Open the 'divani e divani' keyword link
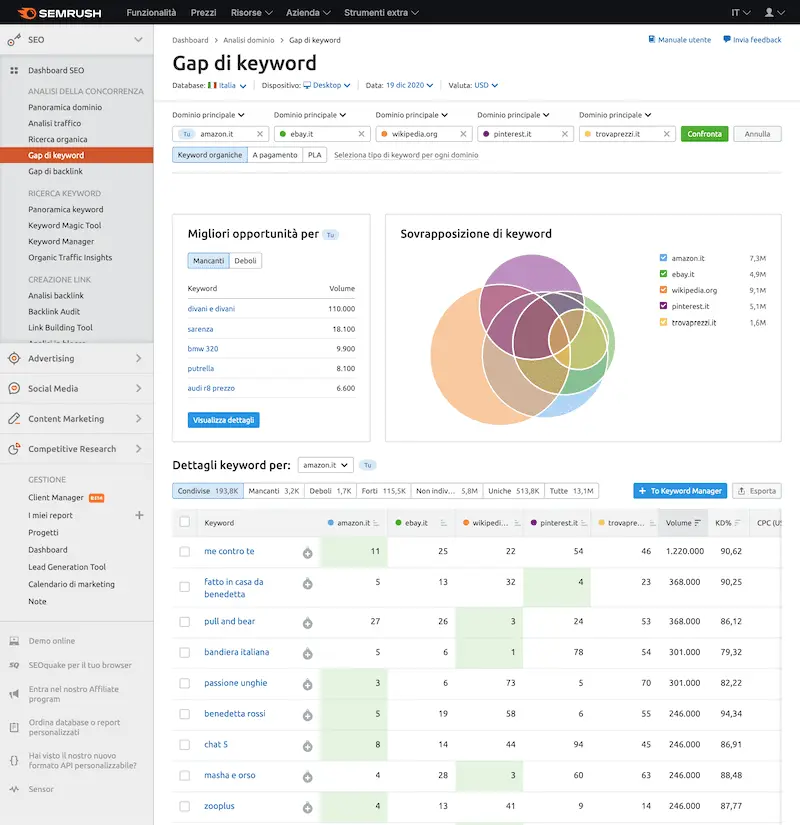Screen dimensions: 800x825 coord(211,309)
